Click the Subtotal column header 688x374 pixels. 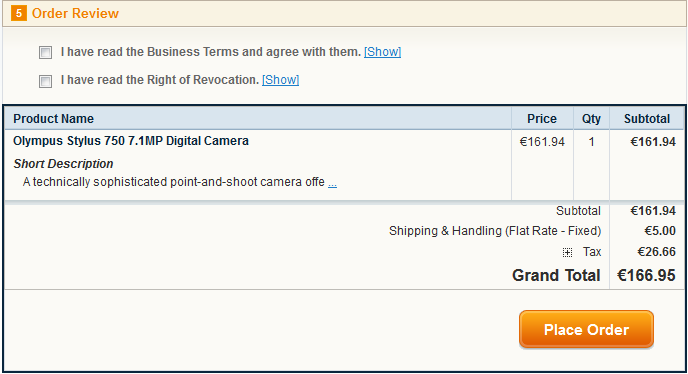(647, 119)
